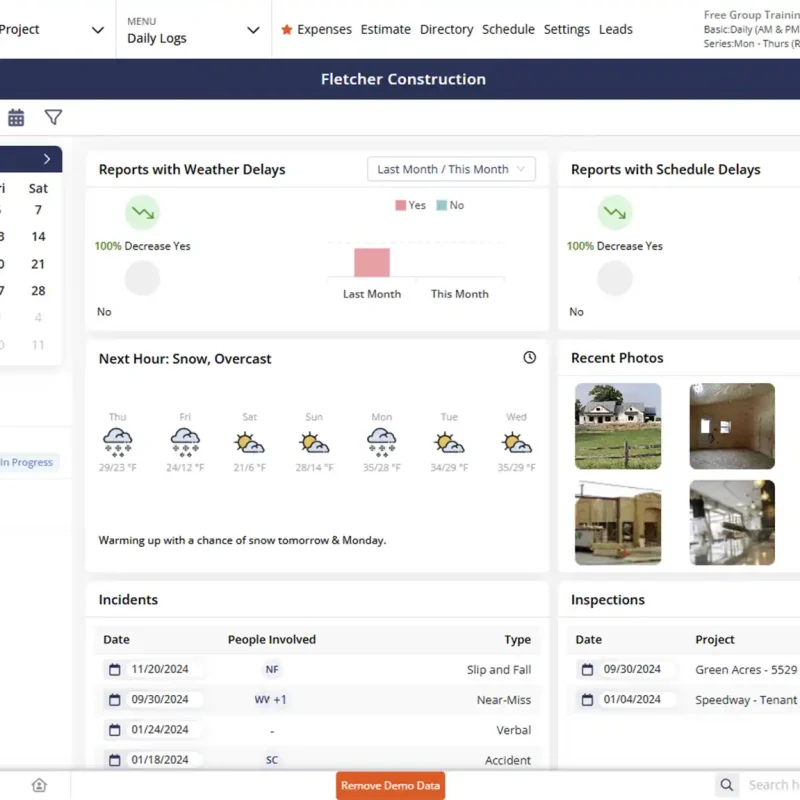Click calendar icon beside incident 01/24/2024

tap(115, 730)
